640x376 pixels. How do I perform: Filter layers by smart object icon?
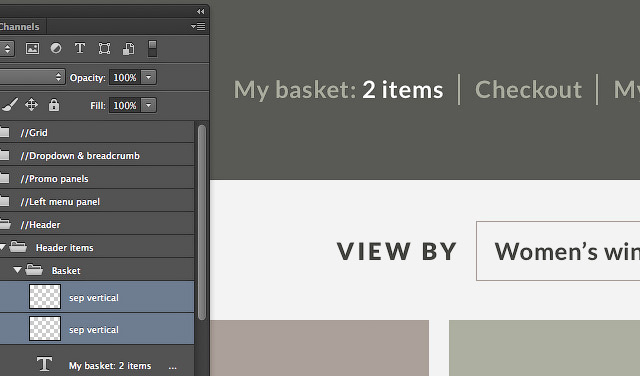[129, 49]
